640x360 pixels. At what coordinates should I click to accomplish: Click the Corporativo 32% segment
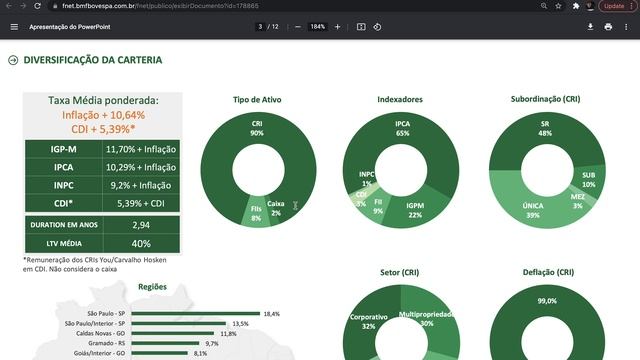(369, 322)
